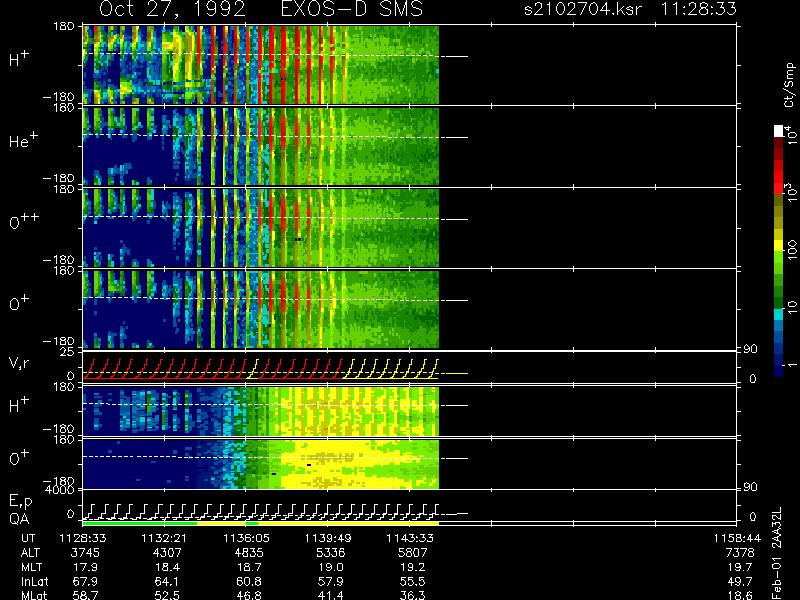Click altitude value "7378"
800x600 pixels.
click(x=740, y=553)
